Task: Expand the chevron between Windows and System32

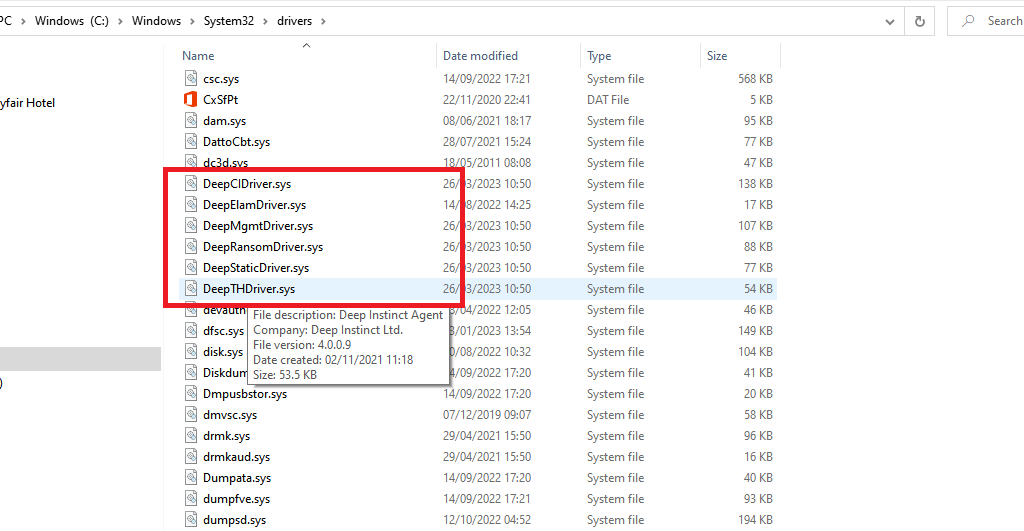Action: (192, 22)
